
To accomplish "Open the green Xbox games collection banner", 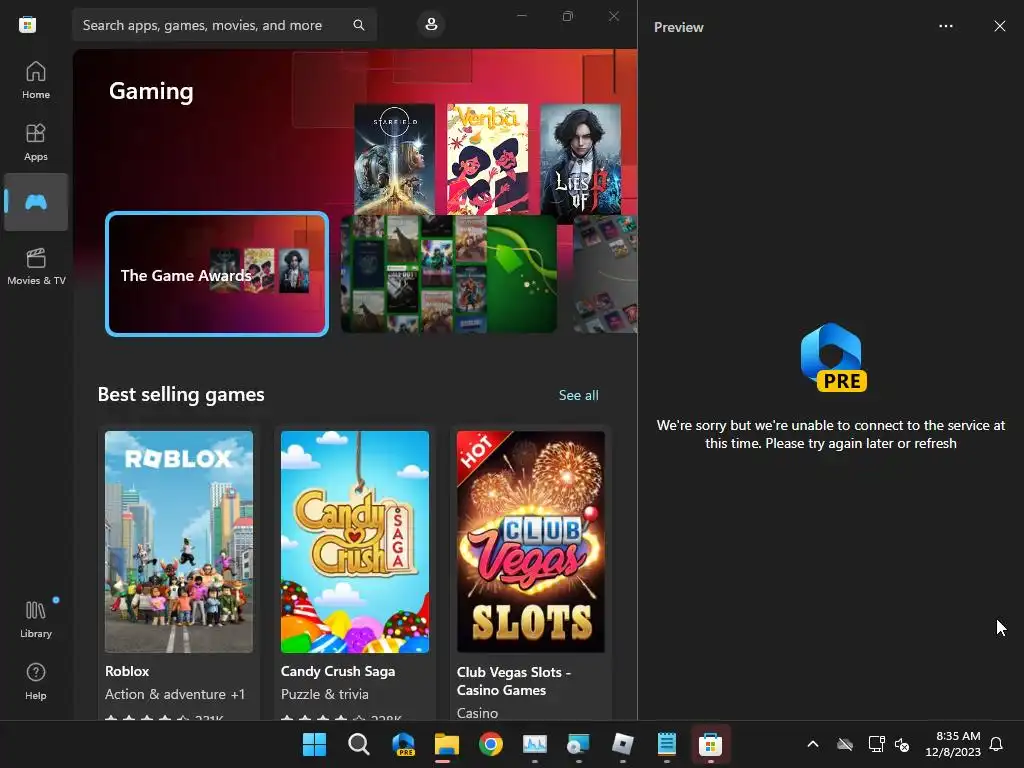I will click(x=449, y=274).
